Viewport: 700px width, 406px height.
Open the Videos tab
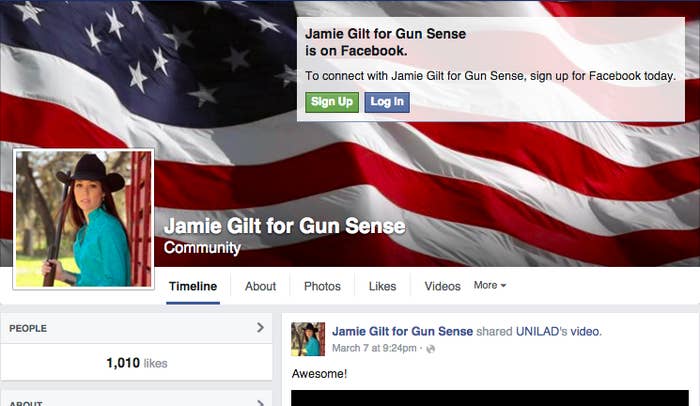pos(442,286)
